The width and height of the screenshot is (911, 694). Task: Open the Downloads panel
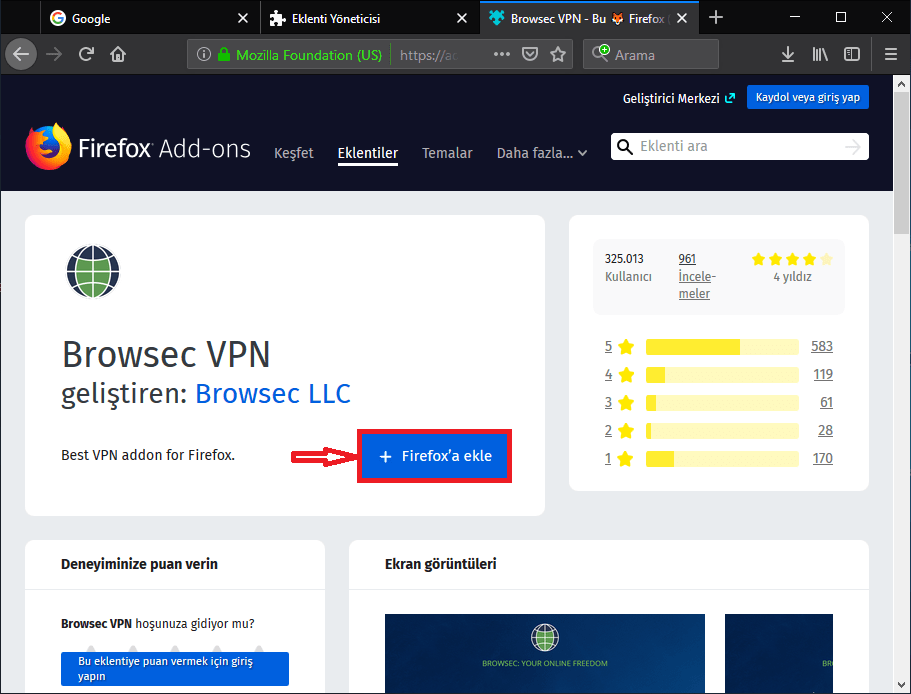[788, 55]
